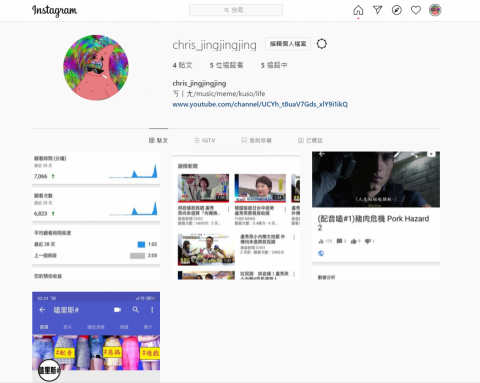Viewport: 480px width, 383px height.
Task: Click the edit profile button
Action: click(288, 44)
